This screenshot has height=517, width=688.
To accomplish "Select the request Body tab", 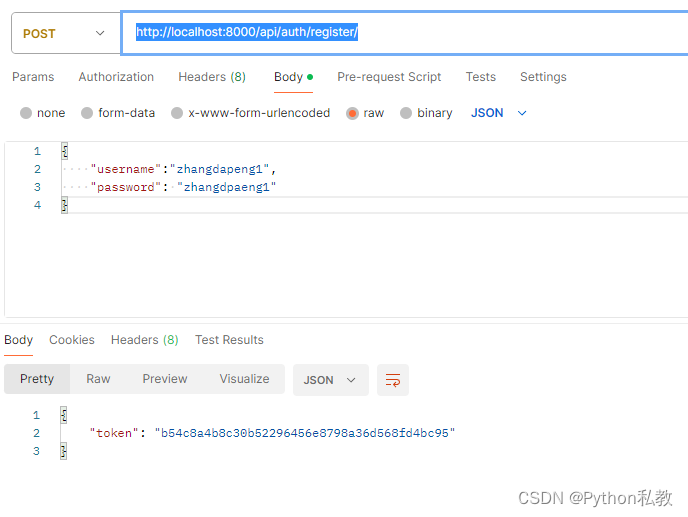I will tap(293, 77).
